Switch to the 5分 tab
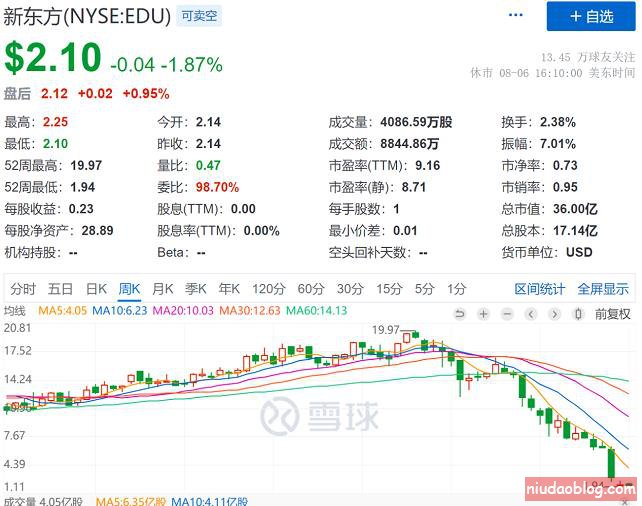This screenshot has width=642, height=506. [x=425, y=289]
